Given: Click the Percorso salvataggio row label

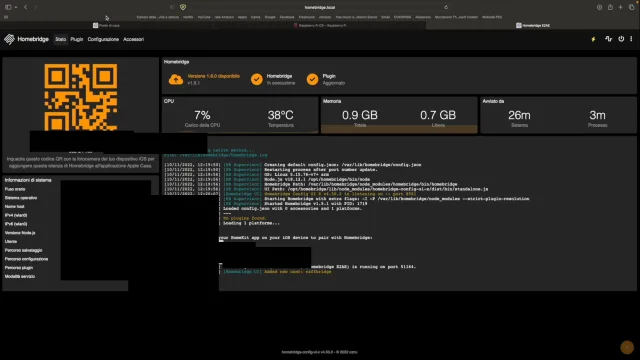Looking at the screenshot, I should [x=23, y=251].
